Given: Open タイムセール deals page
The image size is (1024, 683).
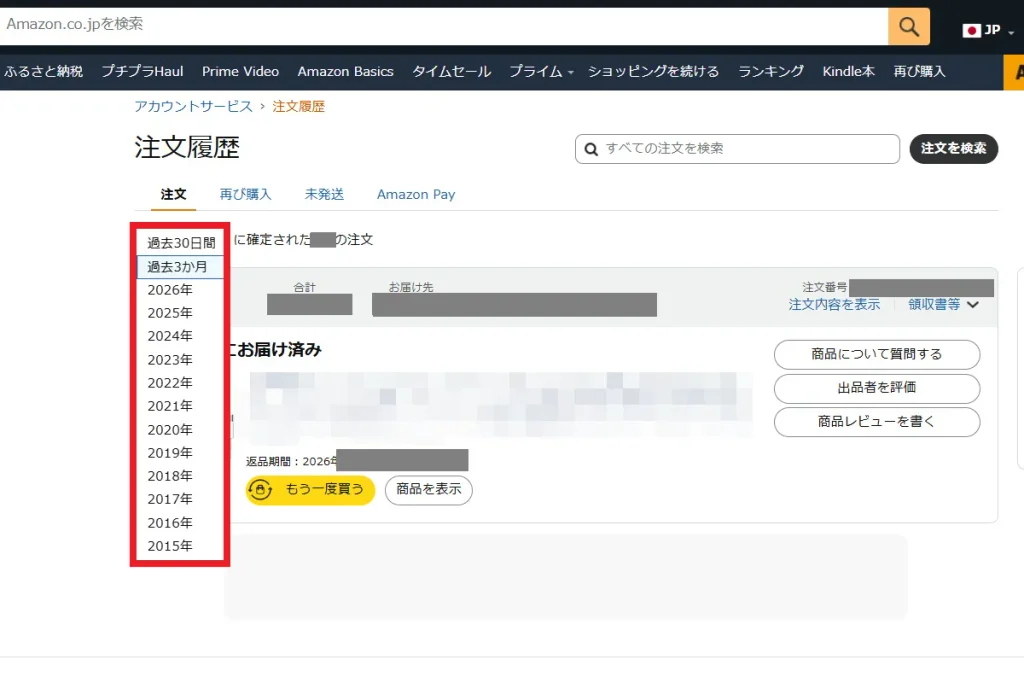Looking at the screenshot, I should pos(451,71).
